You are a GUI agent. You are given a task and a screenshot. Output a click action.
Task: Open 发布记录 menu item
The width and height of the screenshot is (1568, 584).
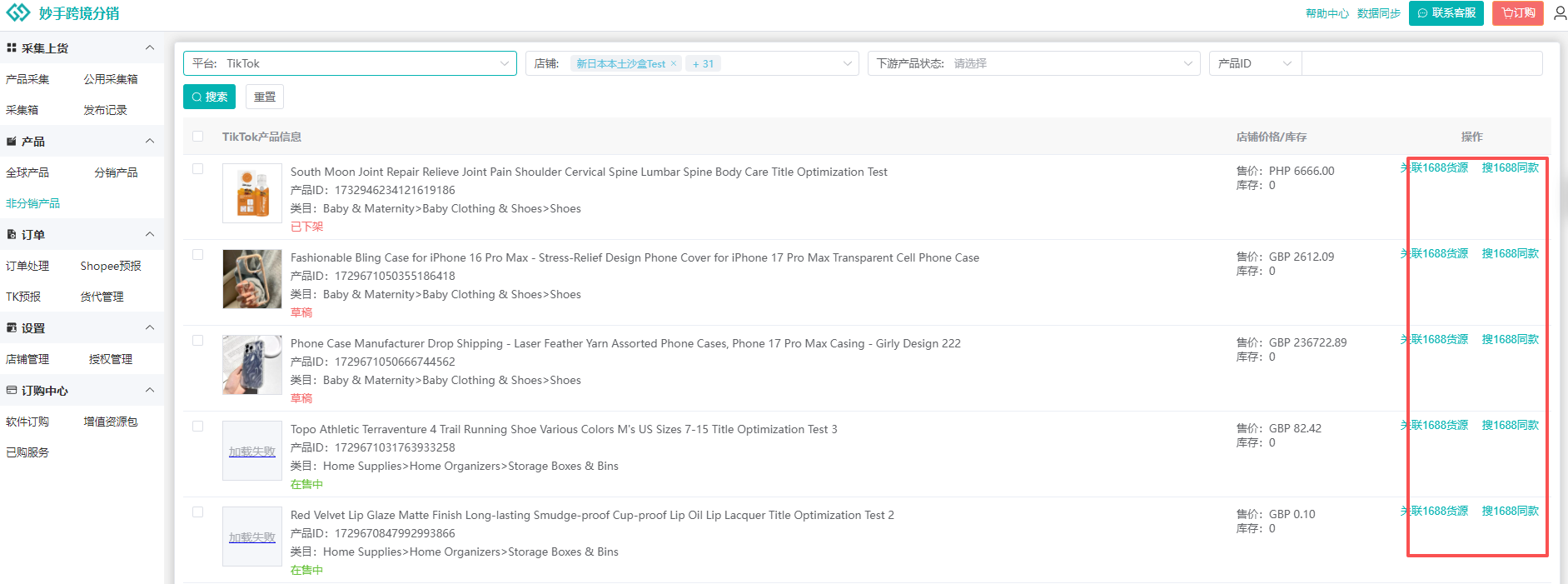pos(105,110)
